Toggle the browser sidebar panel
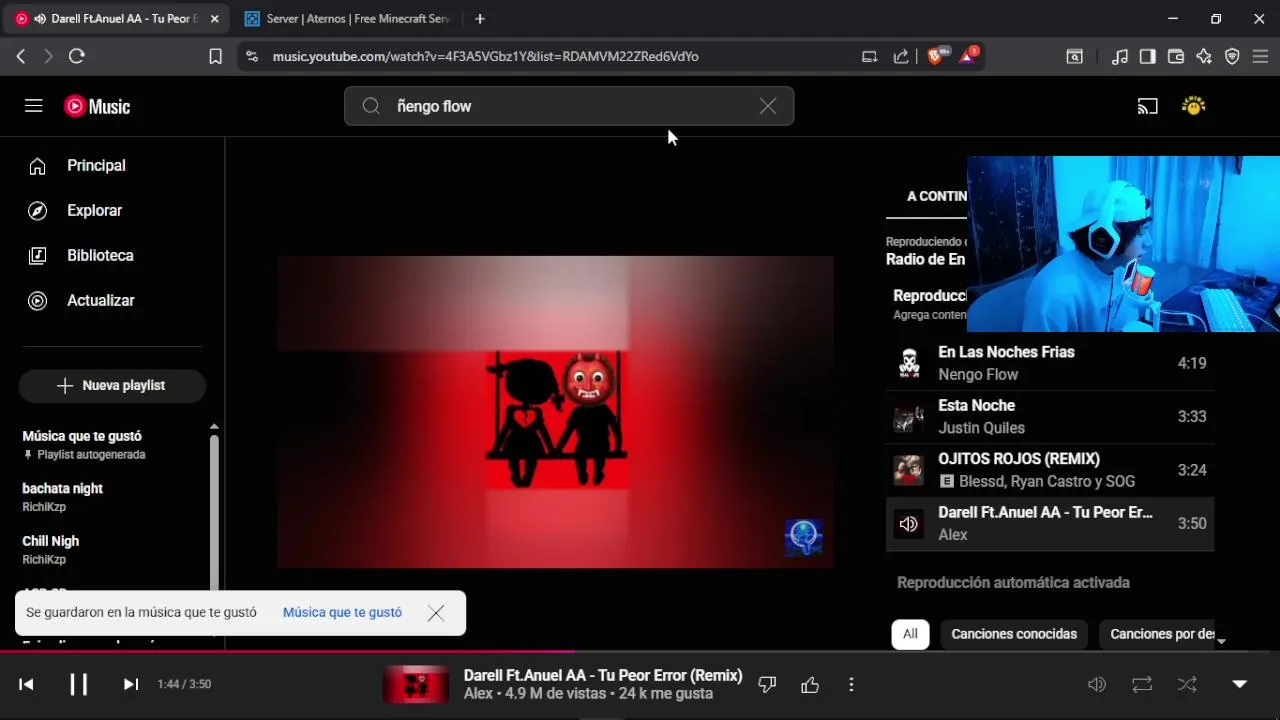1280x720 pixels. (x=1148, y=57)
